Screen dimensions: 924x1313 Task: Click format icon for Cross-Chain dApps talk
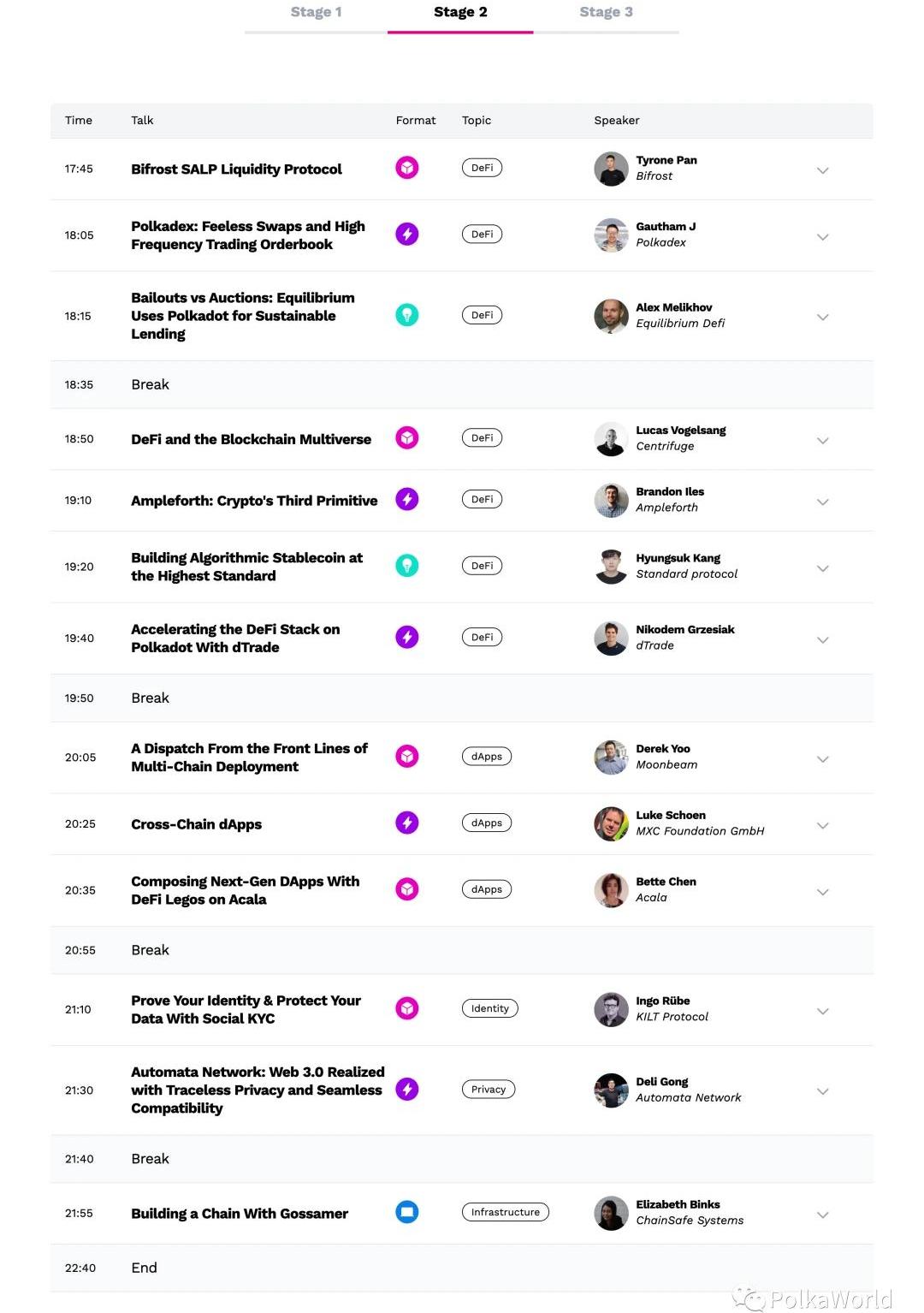click(x=407, y=823)
